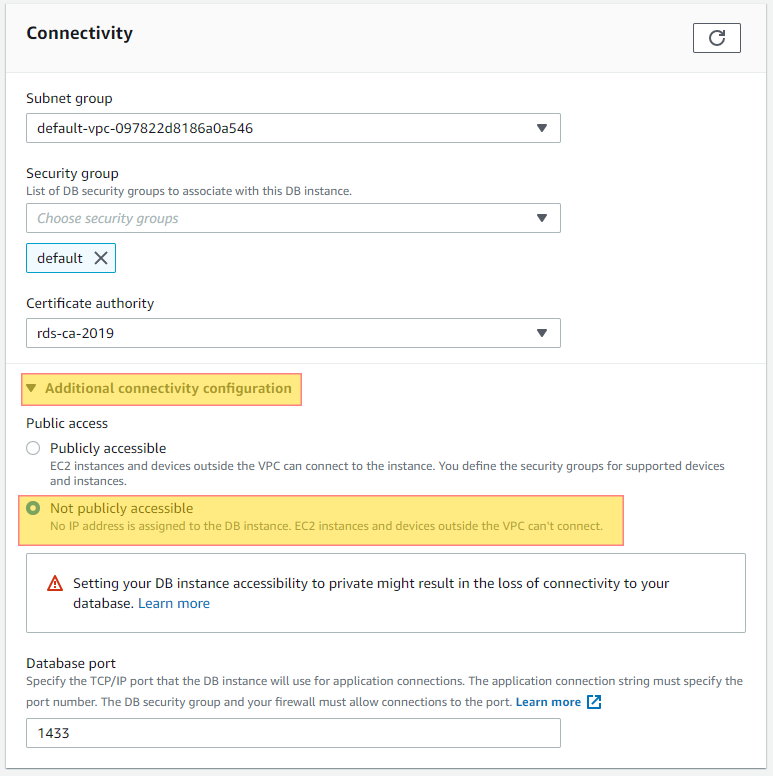Click the Additional connectivity configuration heading text

click(168, 388)
